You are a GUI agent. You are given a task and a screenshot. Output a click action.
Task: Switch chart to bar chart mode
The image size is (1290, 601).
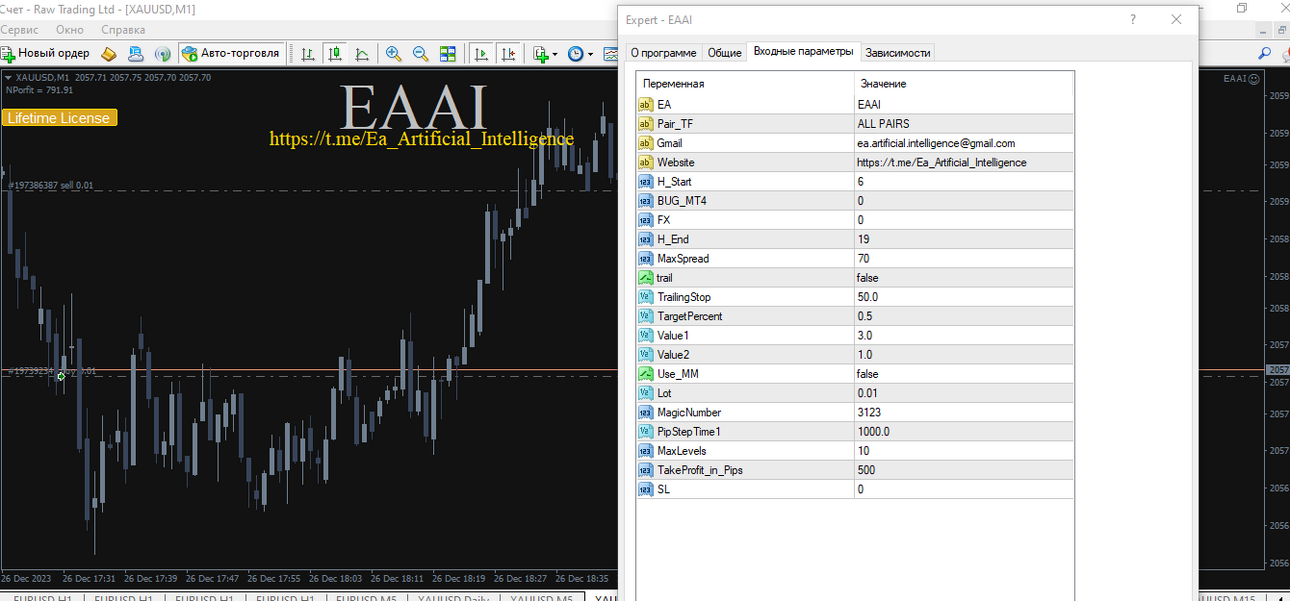[x=308, y=53]
